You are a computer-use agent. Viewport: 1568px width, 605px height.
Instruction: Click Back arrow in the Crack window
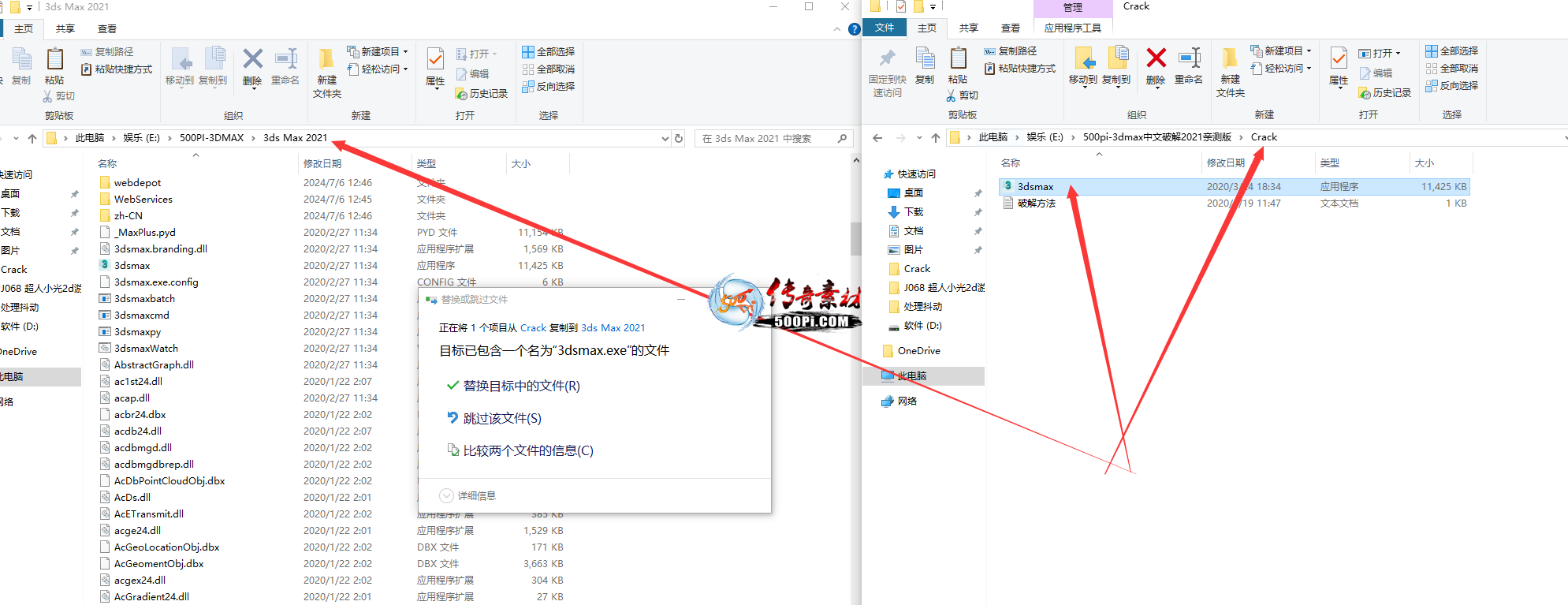point(877,137)
